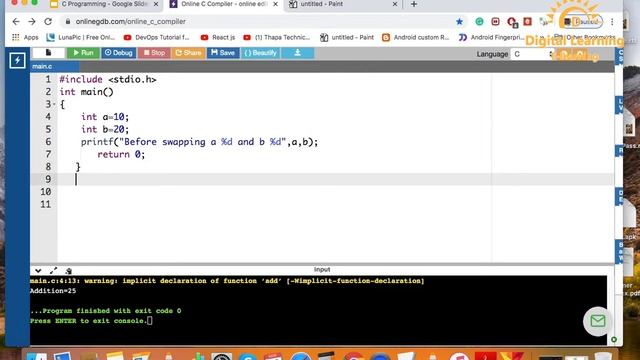Open the Language selection dropdown

pyautogui.click(x=532, y=54)
